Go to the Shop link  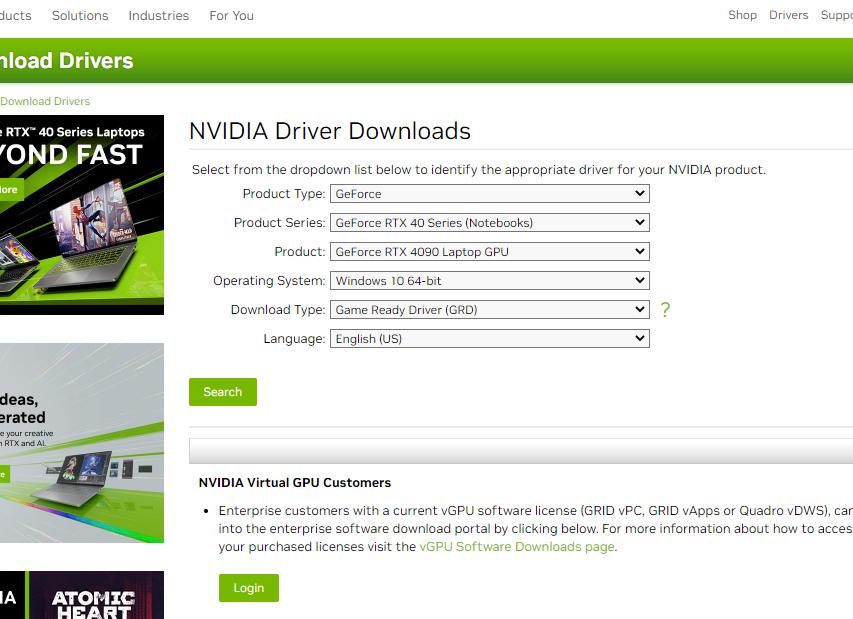[743, 15]
